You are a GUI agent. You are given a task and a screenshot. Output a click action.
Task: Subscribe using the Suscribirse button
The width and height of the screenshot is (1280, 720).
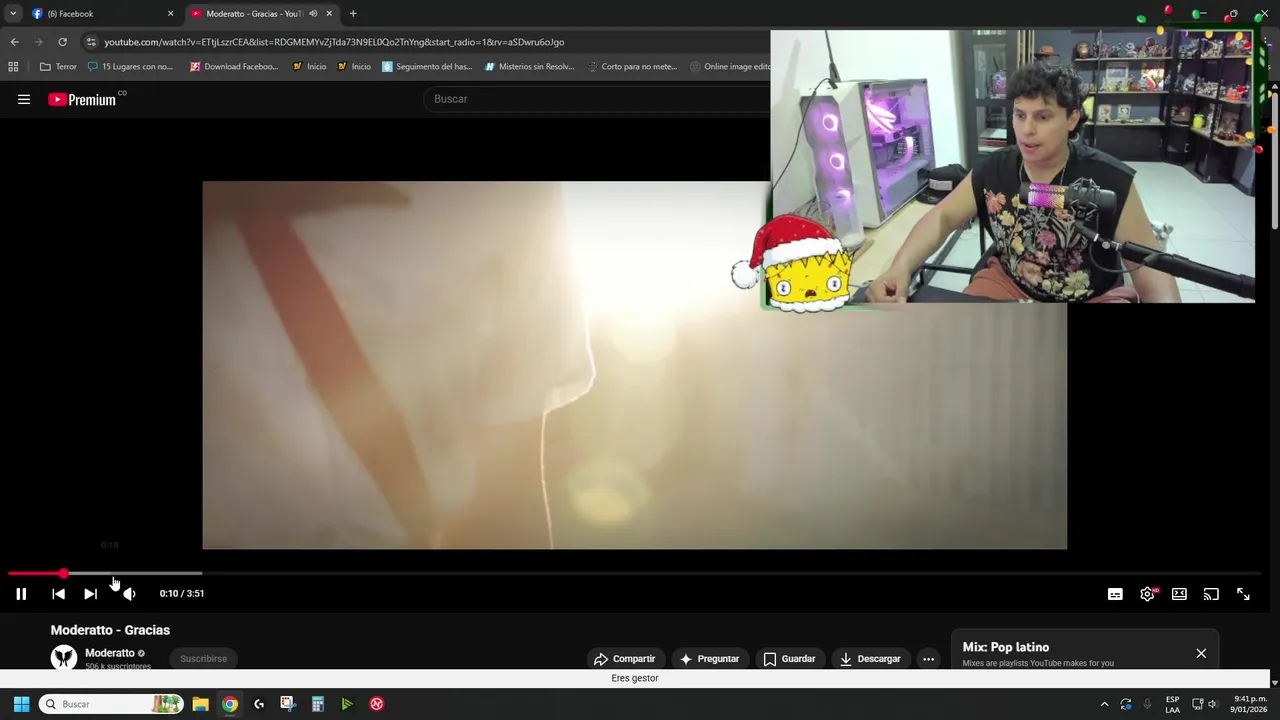pos(203,659)
